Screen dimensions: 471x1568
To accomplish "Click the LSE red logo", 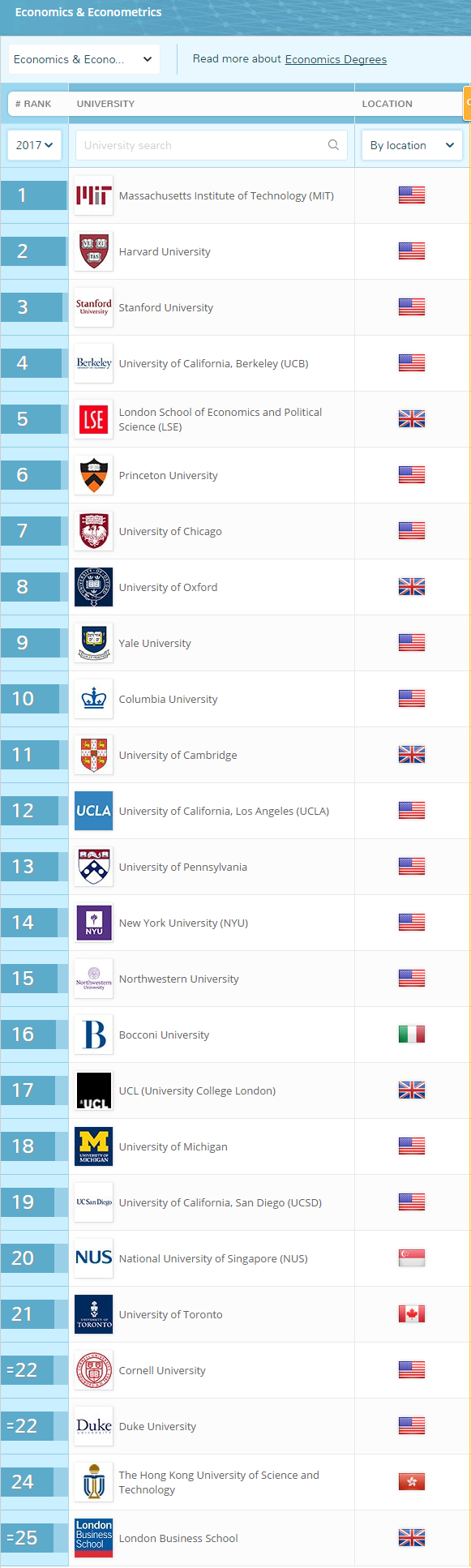I will 93,419.
